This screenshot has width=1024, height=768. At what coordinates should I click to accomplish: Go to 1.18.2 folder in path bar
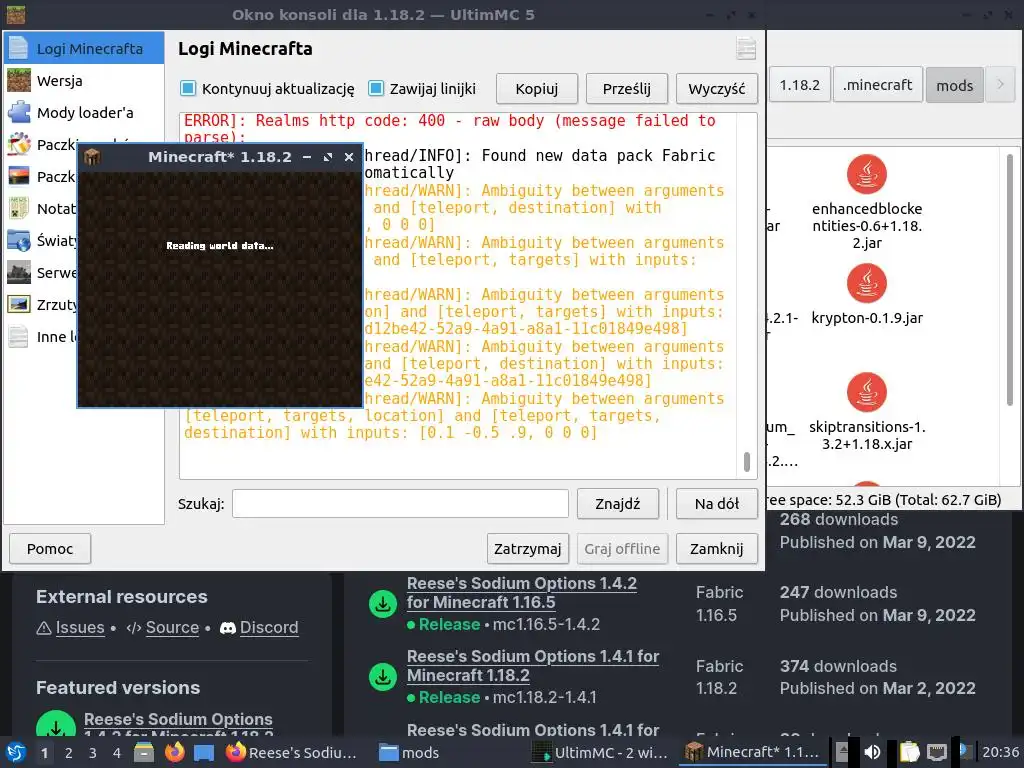799,85
